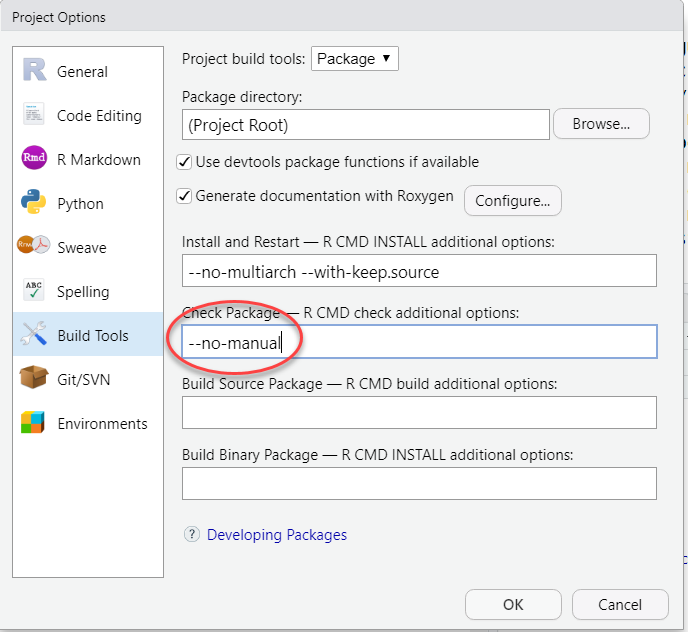
Task: Click the help question mark icon
Action: point(192,535)
